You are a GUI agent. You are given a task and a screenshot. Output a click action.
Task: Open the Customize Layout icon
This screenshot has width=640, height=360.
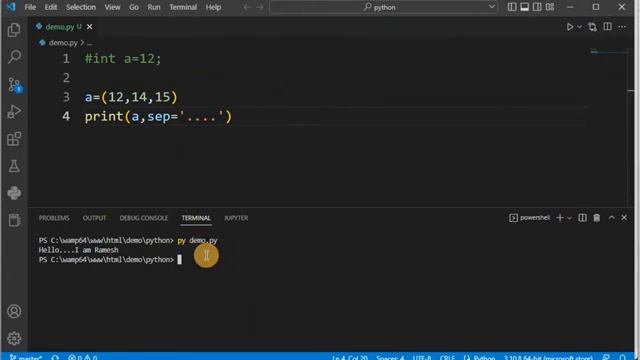pyautogui.click(x=550, y=7)
